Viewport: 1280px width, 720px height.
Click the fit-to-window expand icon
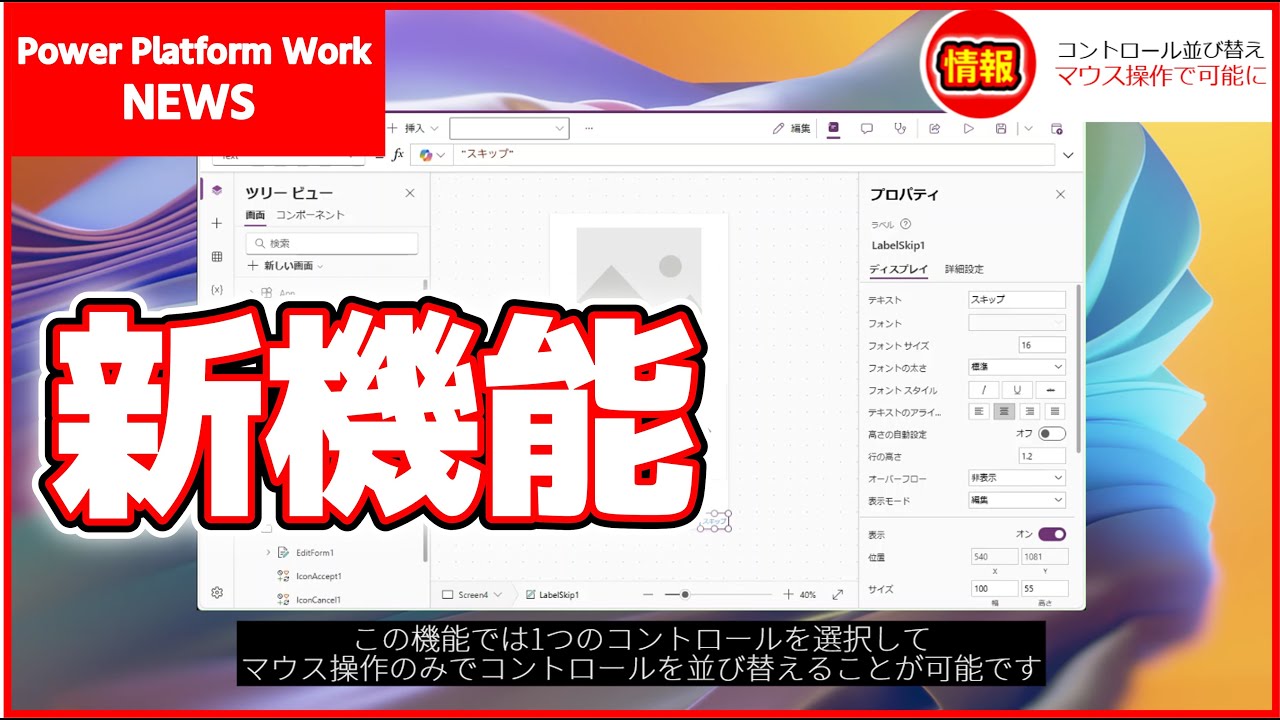837,594
